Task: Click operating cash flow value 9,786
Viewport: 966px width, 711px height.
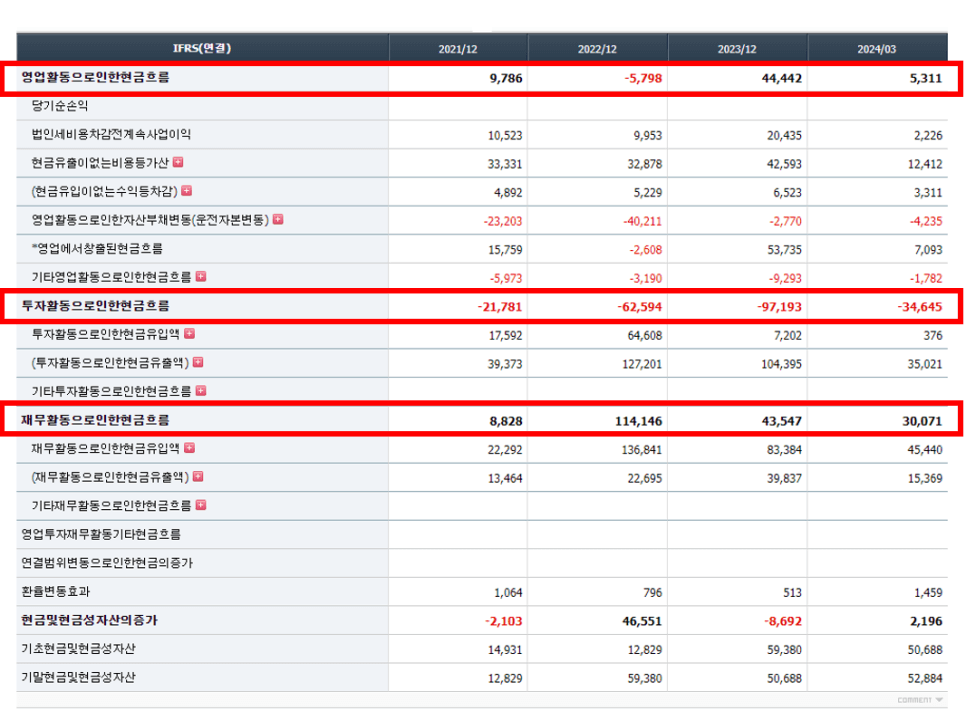Action: click(x=506, y=78)
